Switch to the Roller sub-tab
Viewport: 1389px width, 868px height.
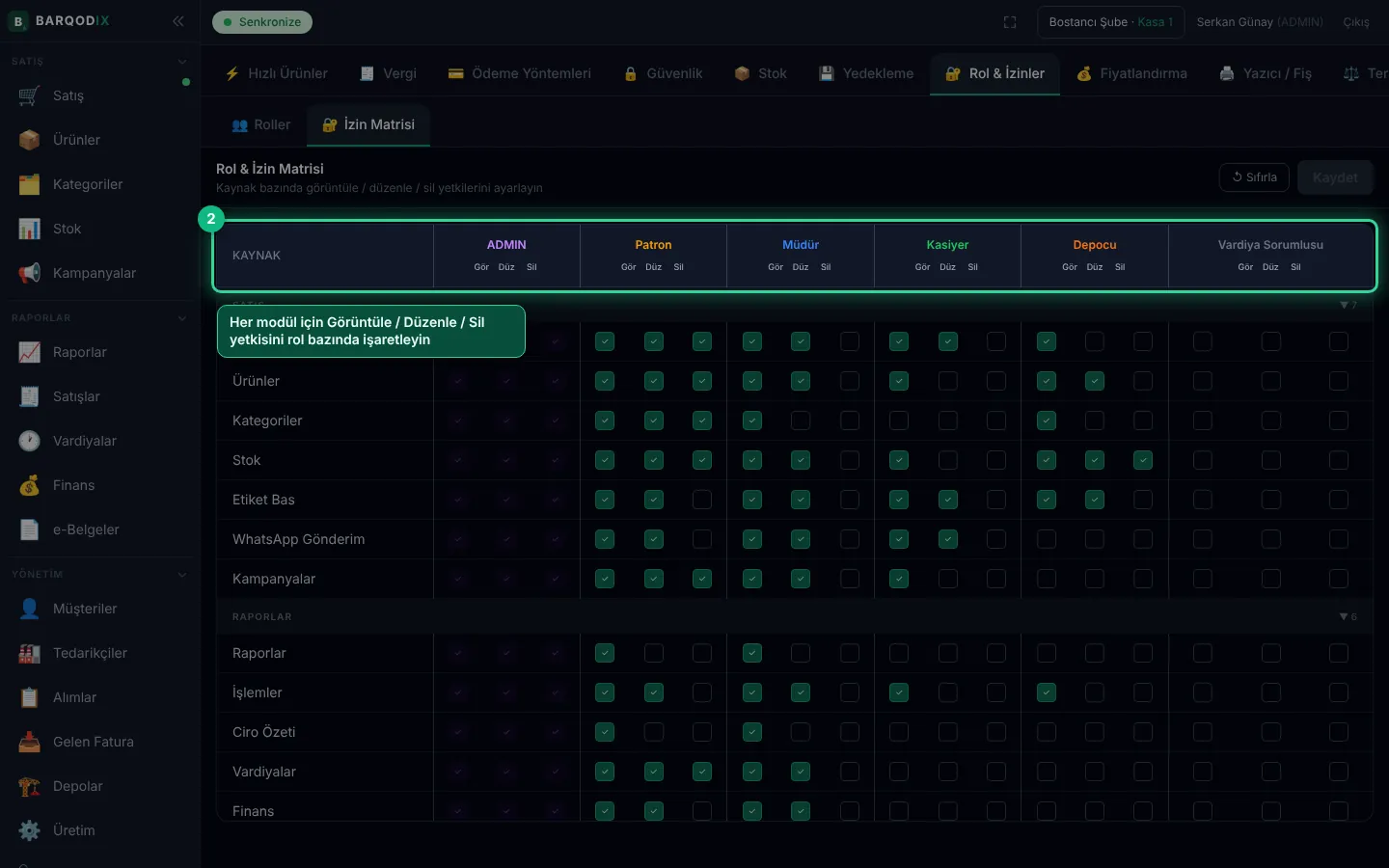[x=261, y=124]
